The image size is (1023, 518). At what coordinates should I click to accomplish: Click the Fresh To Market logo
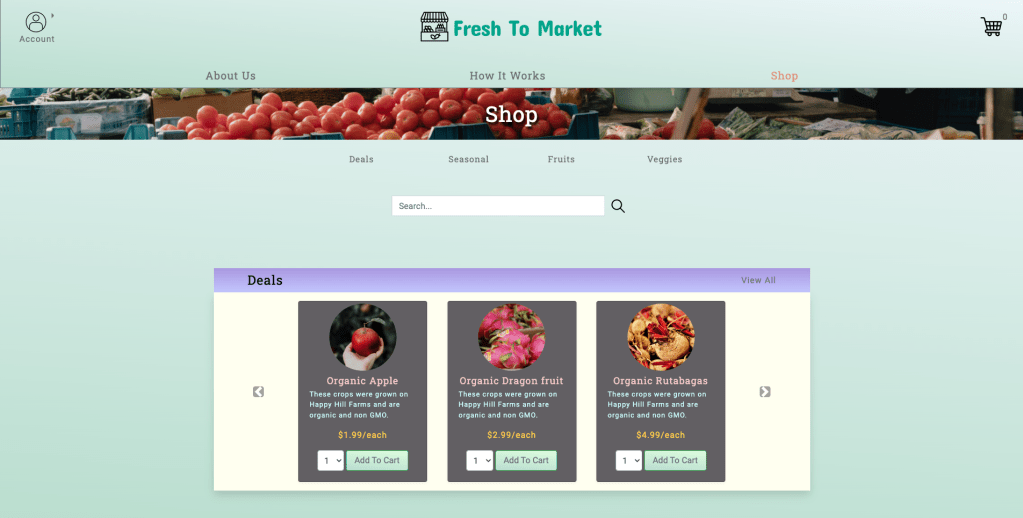pyautogui.click(x=511, y=27)
